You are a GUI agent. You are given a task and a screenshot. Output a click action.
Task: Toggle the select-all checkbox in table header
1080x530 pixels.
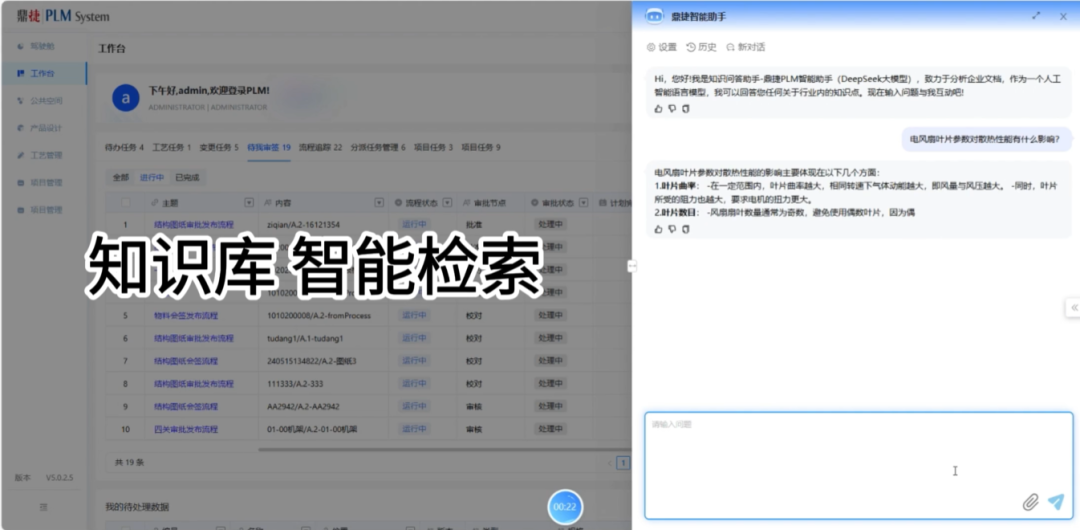click(125, 203)
